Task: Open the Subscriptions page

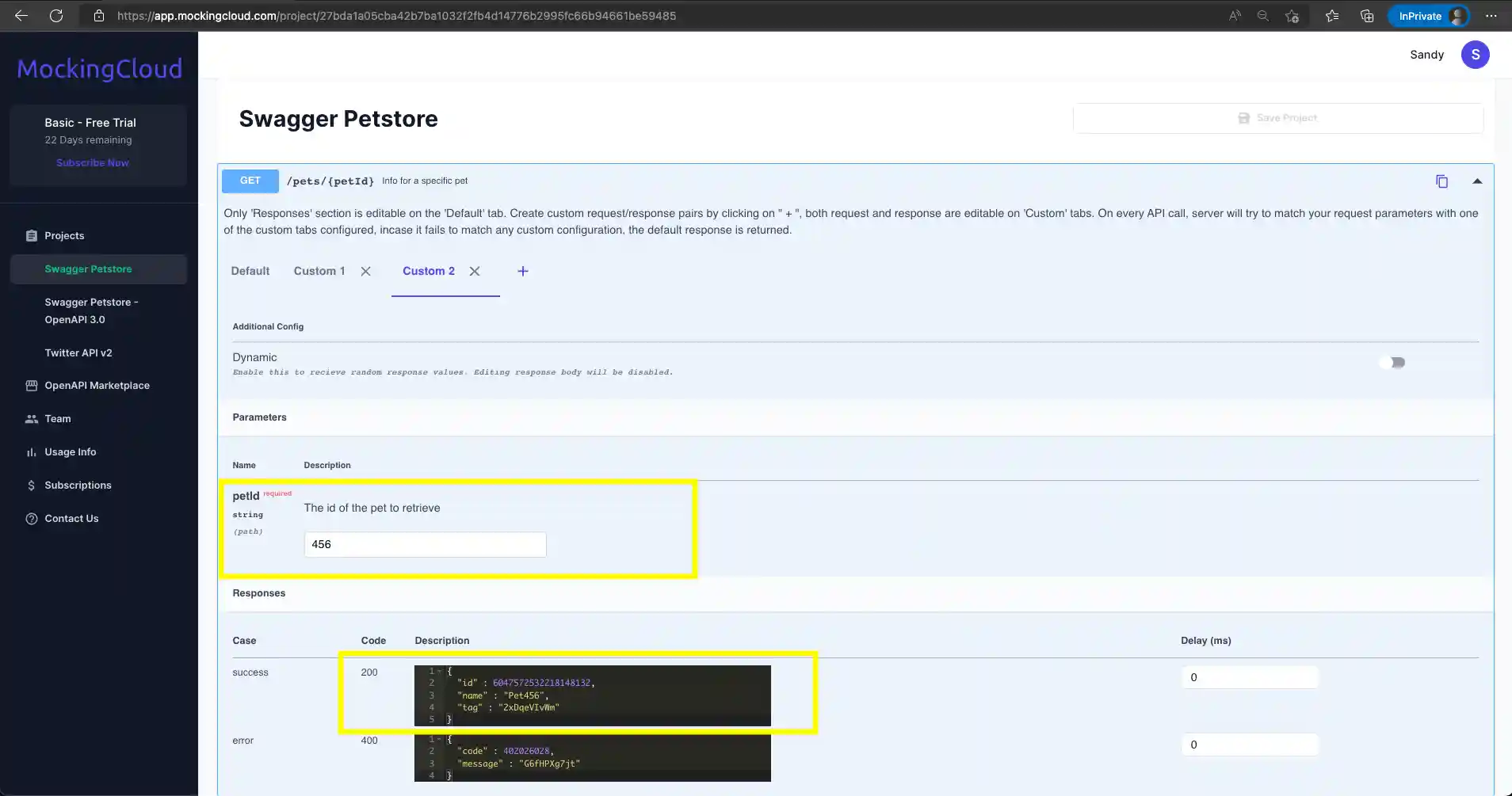Action: tap(78, 485)
